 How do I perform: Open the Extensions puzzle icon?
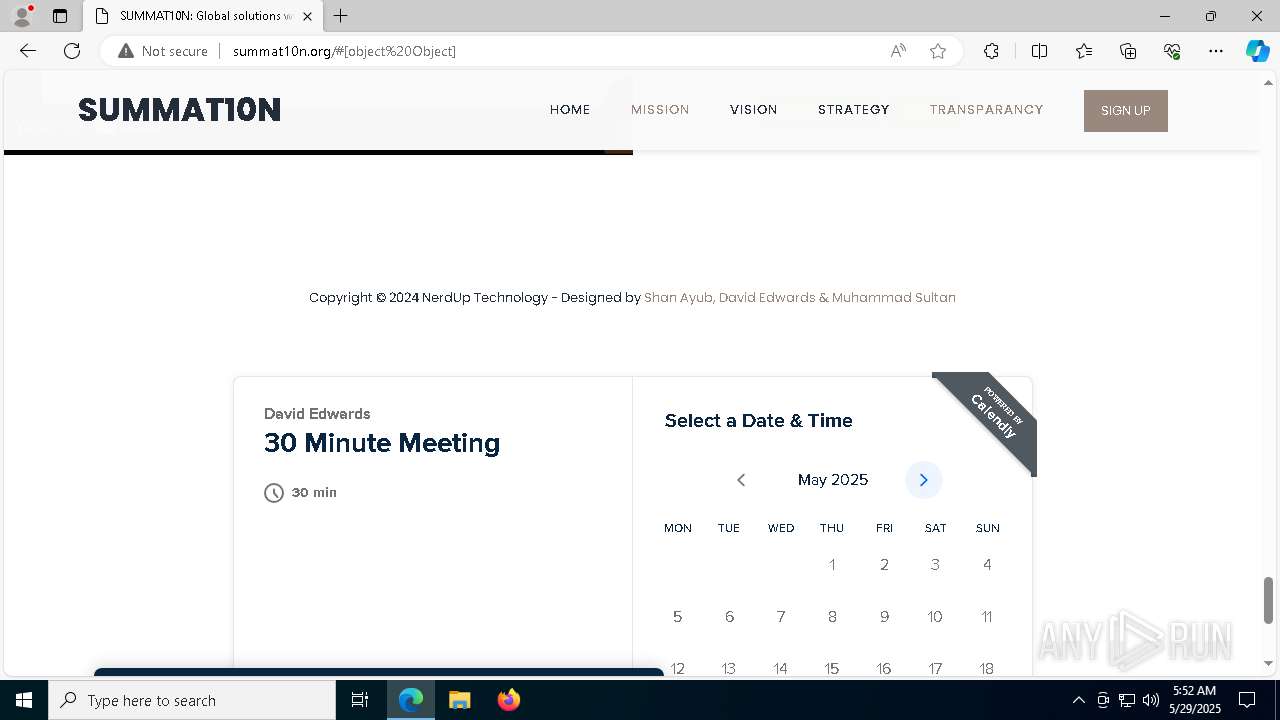click(991, 51)
